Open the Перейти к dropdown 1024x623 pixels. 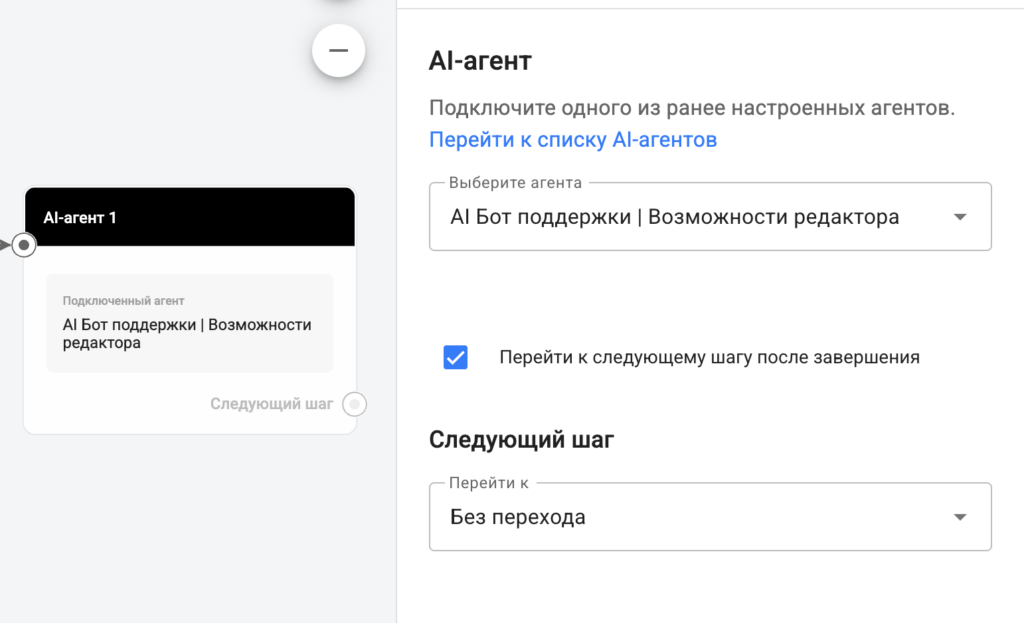pyautogui.click(x=700, y=517)
